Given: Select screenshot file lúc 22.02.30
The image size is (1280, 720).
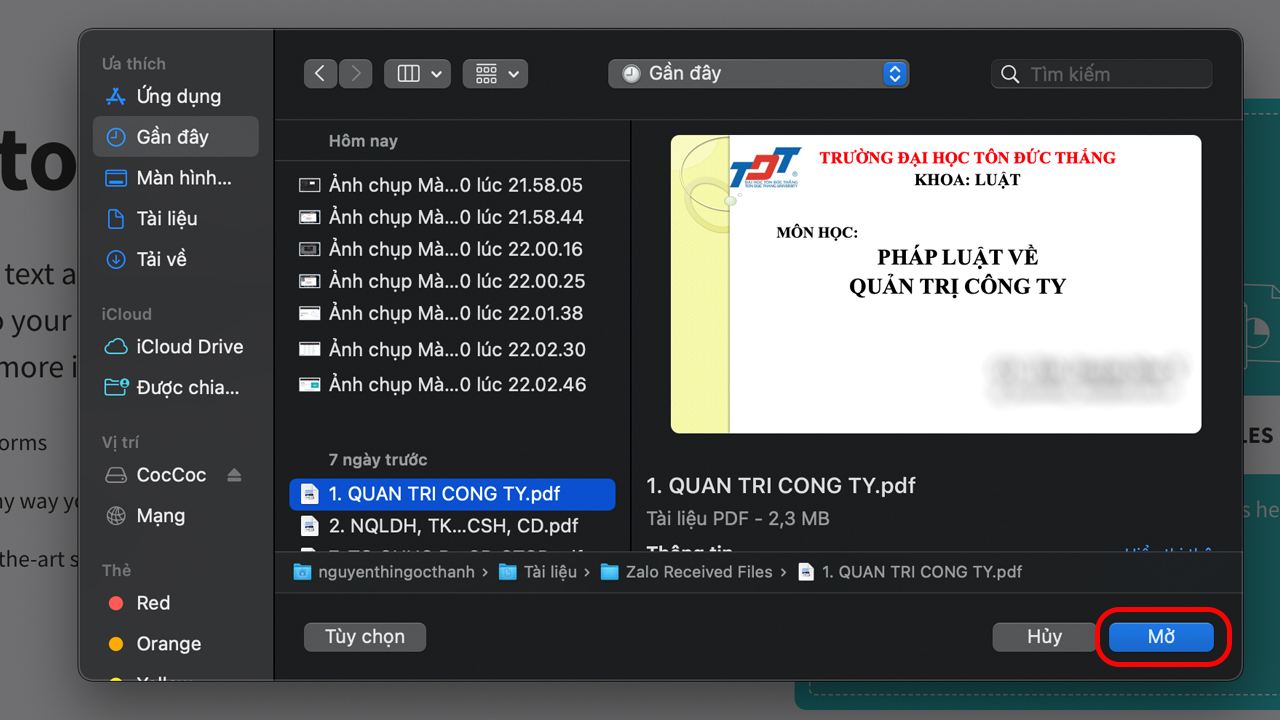Looking at the screenshot, I should pos(452,349).
